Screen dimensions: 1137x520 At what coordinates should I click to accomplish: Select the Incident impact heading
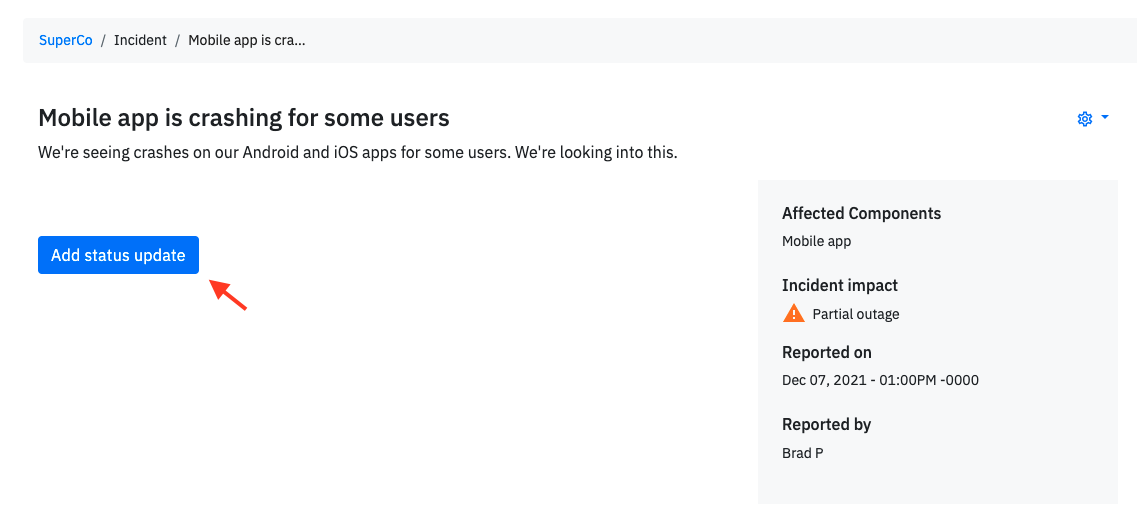pyautogui.click(x=840, y=285)
